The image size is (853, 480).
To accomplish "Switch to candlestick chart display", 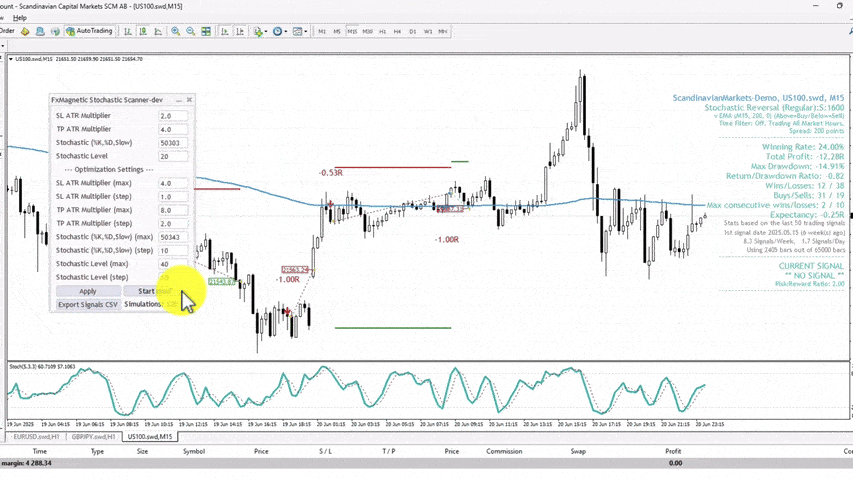I will pyautogui.click(x=143, y=32).
